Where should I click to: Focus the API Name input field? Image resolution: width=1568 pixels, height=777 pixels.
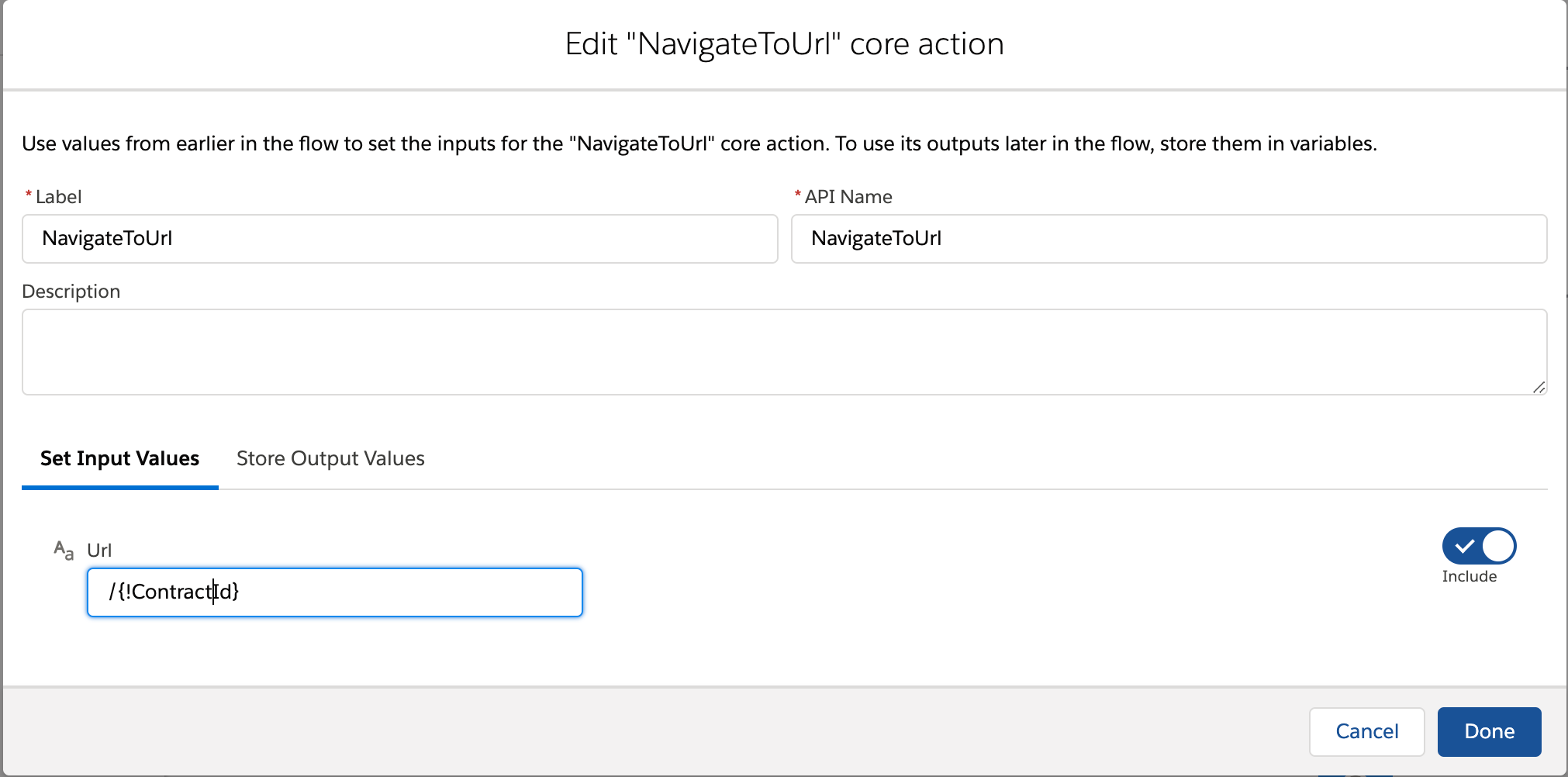point(1169,239)
